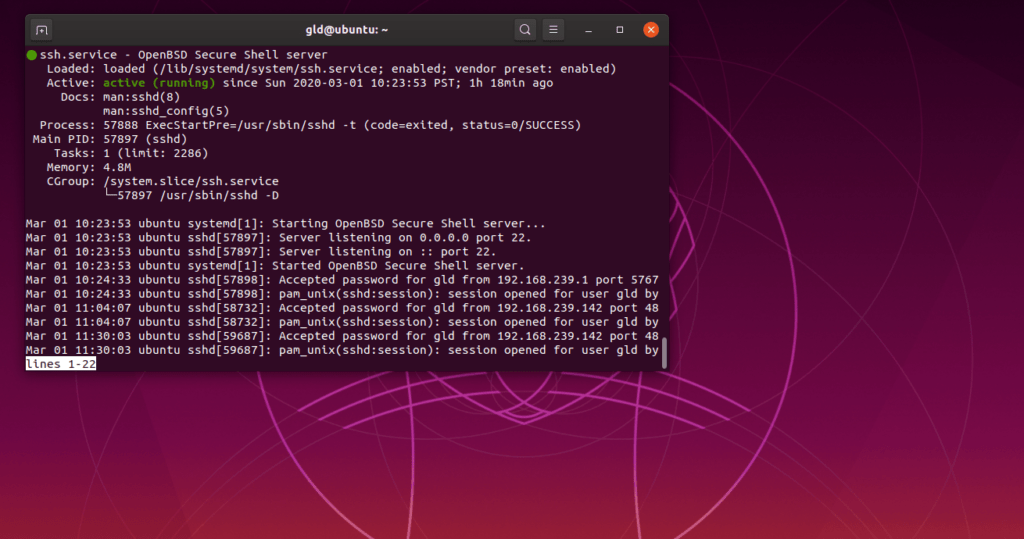Screen dimensions: 1024x539
Task: Click the window title gld@ubuntu: ~
Action: 347,30
